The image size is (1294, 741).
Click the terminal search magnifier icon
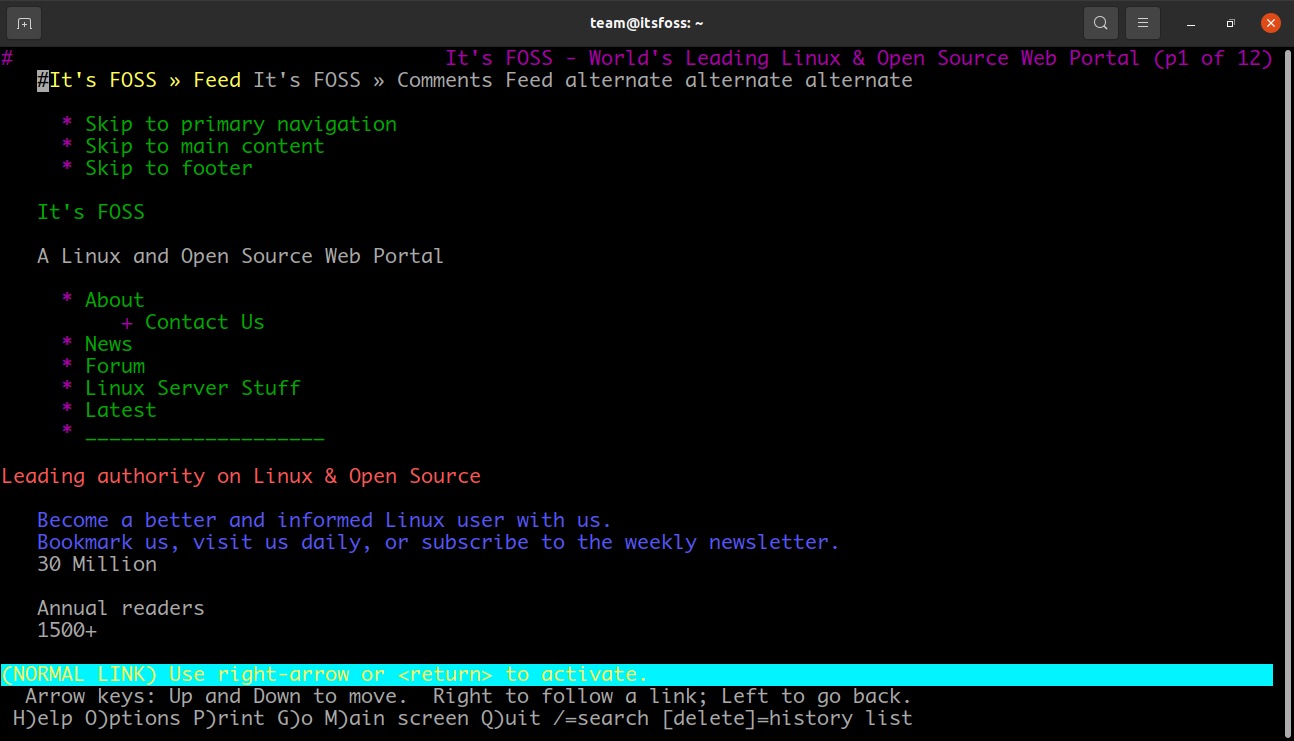coord(1101,23)
